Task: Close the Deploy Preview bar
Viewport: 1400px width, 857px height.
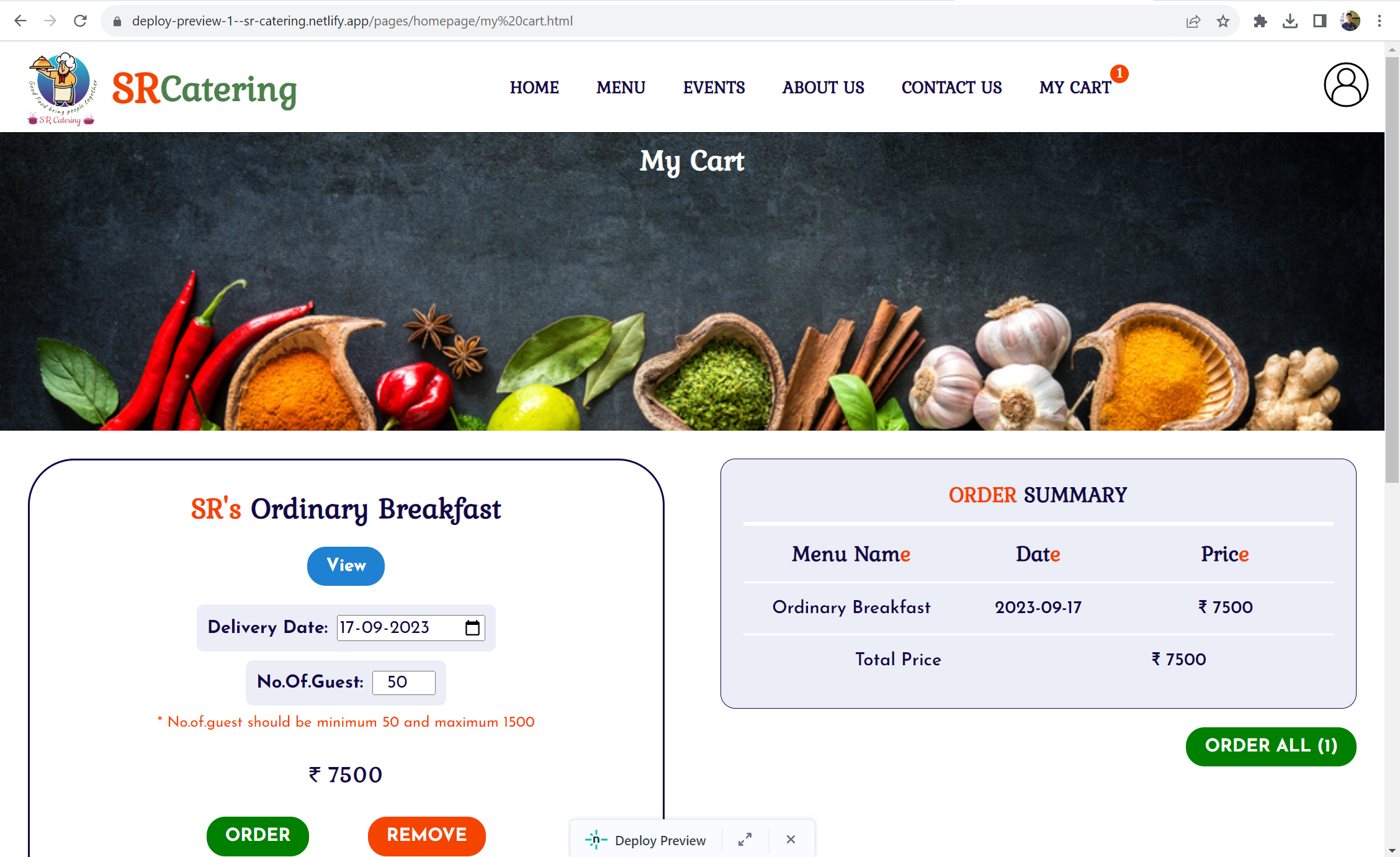Action: point(791,840)
